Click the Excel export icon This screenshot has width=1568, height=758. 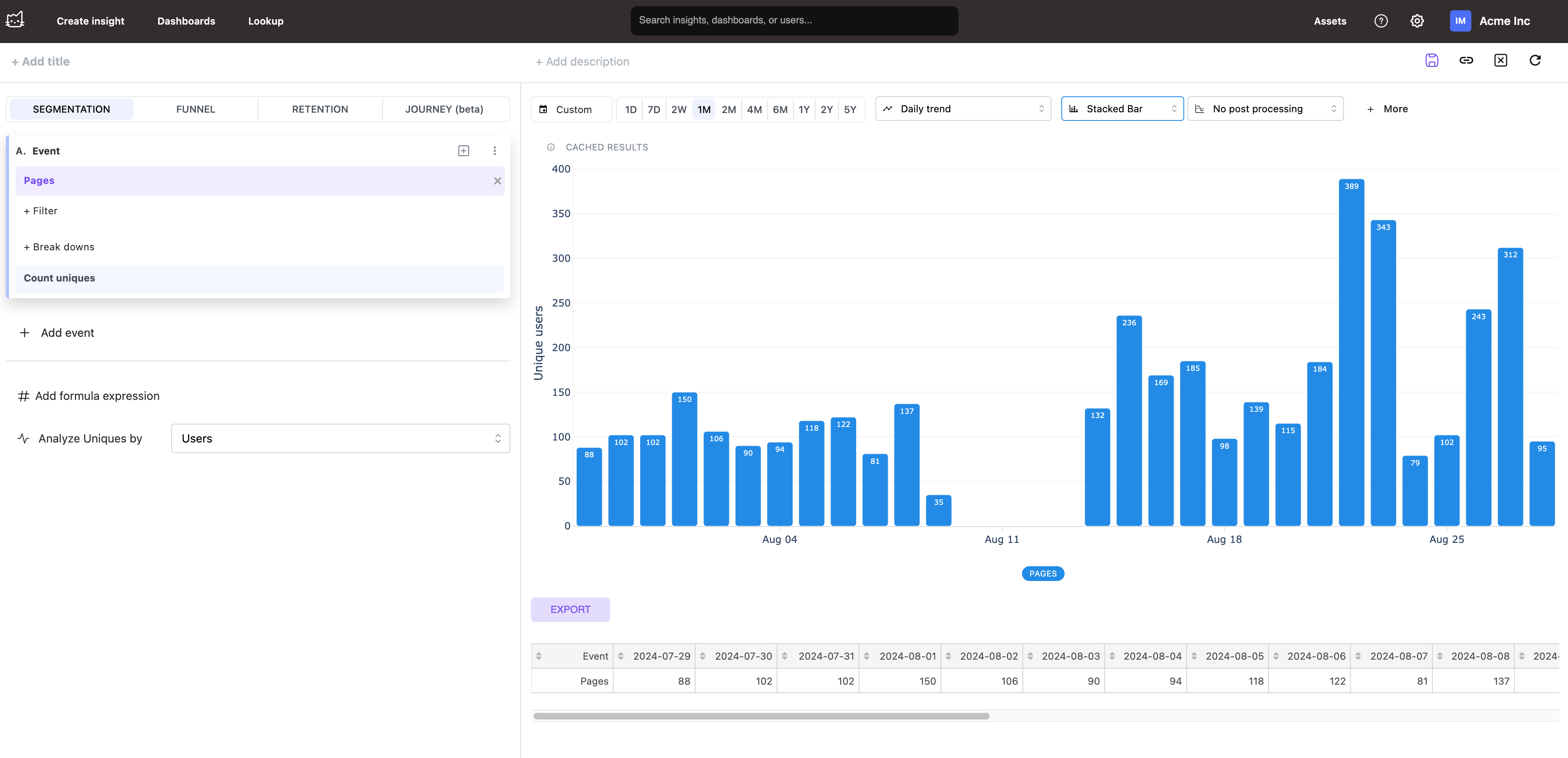tap(1500, 60)
